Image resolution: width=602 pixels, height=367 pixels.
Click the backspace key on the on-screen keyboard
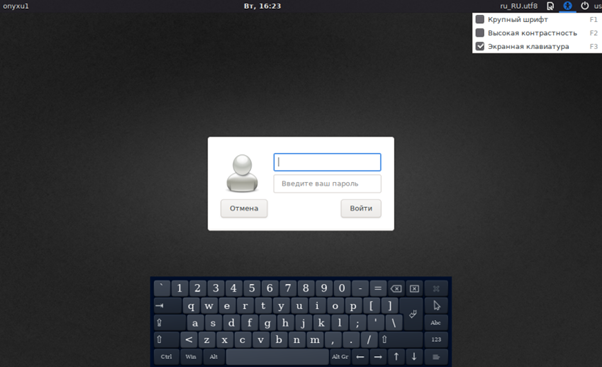click(x=396, y=288)
